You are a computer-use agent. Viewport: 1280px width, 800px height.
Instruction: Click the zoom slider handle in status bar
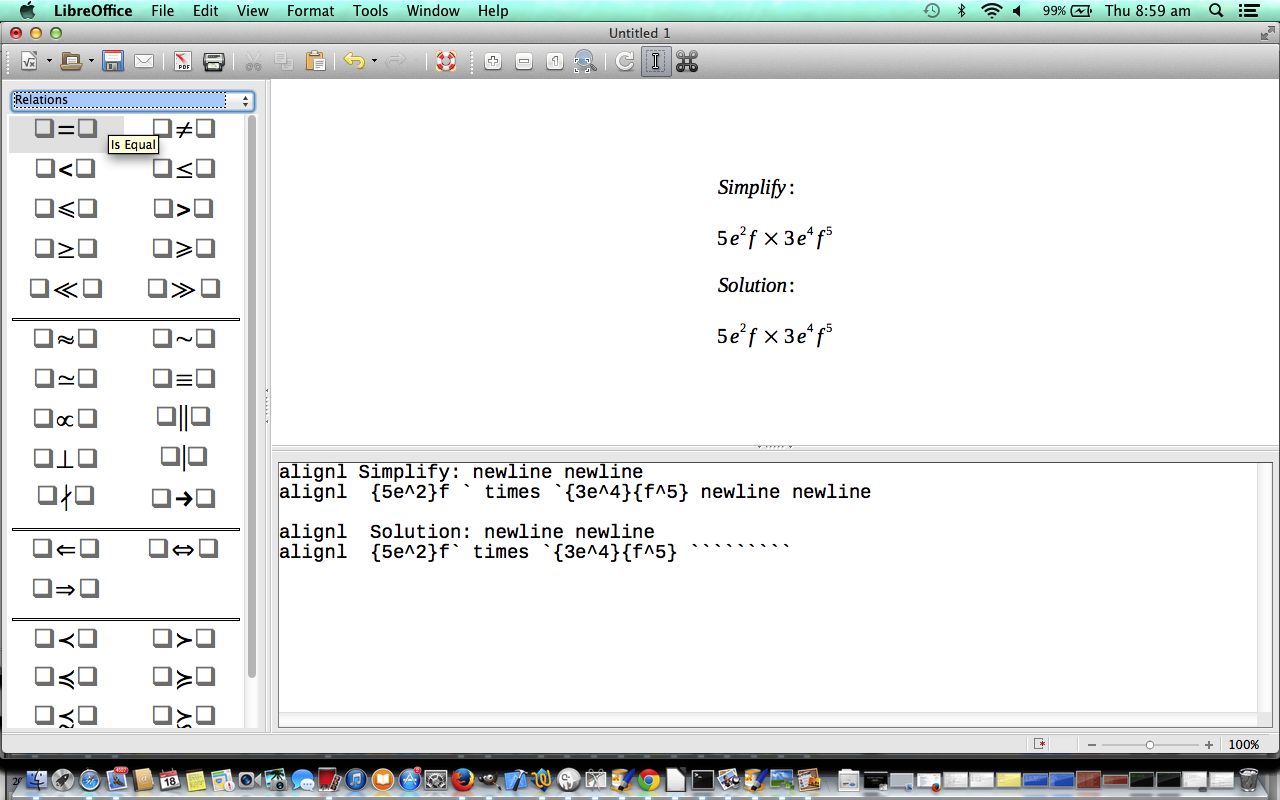click(x=1150, y=745)
